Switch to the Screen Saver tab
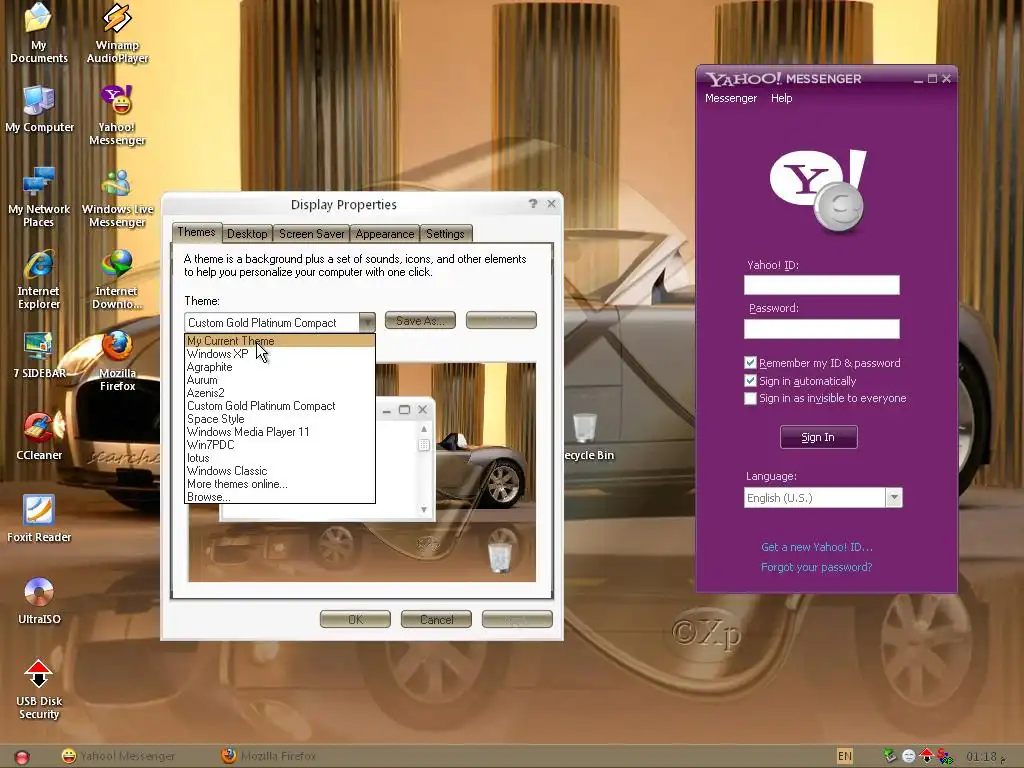The height and width of the screenshot is (768, 1024). click(x=312, y=234)
